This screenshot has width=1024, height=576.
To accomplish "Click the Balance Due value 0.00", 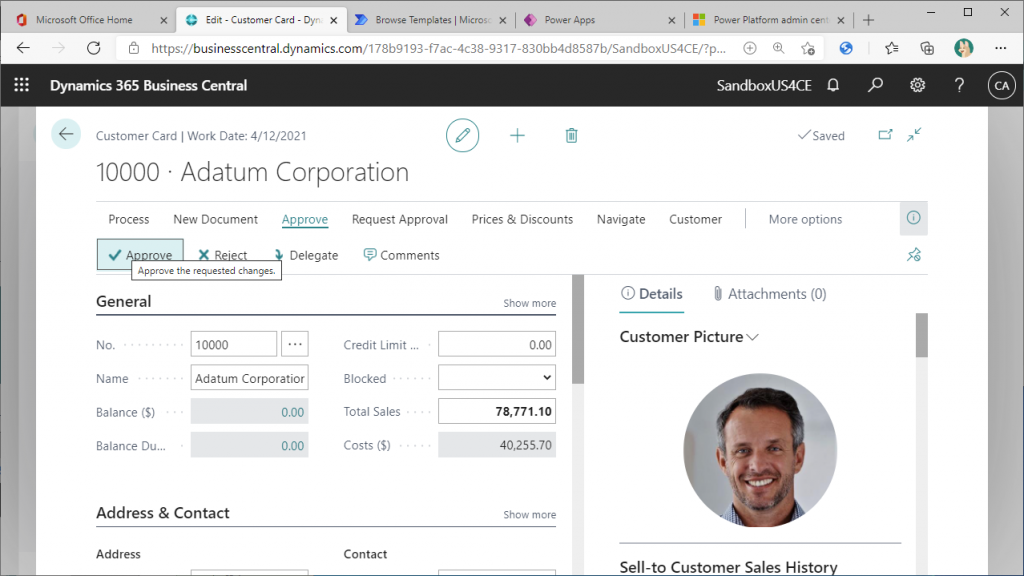I will coord(293,445).
